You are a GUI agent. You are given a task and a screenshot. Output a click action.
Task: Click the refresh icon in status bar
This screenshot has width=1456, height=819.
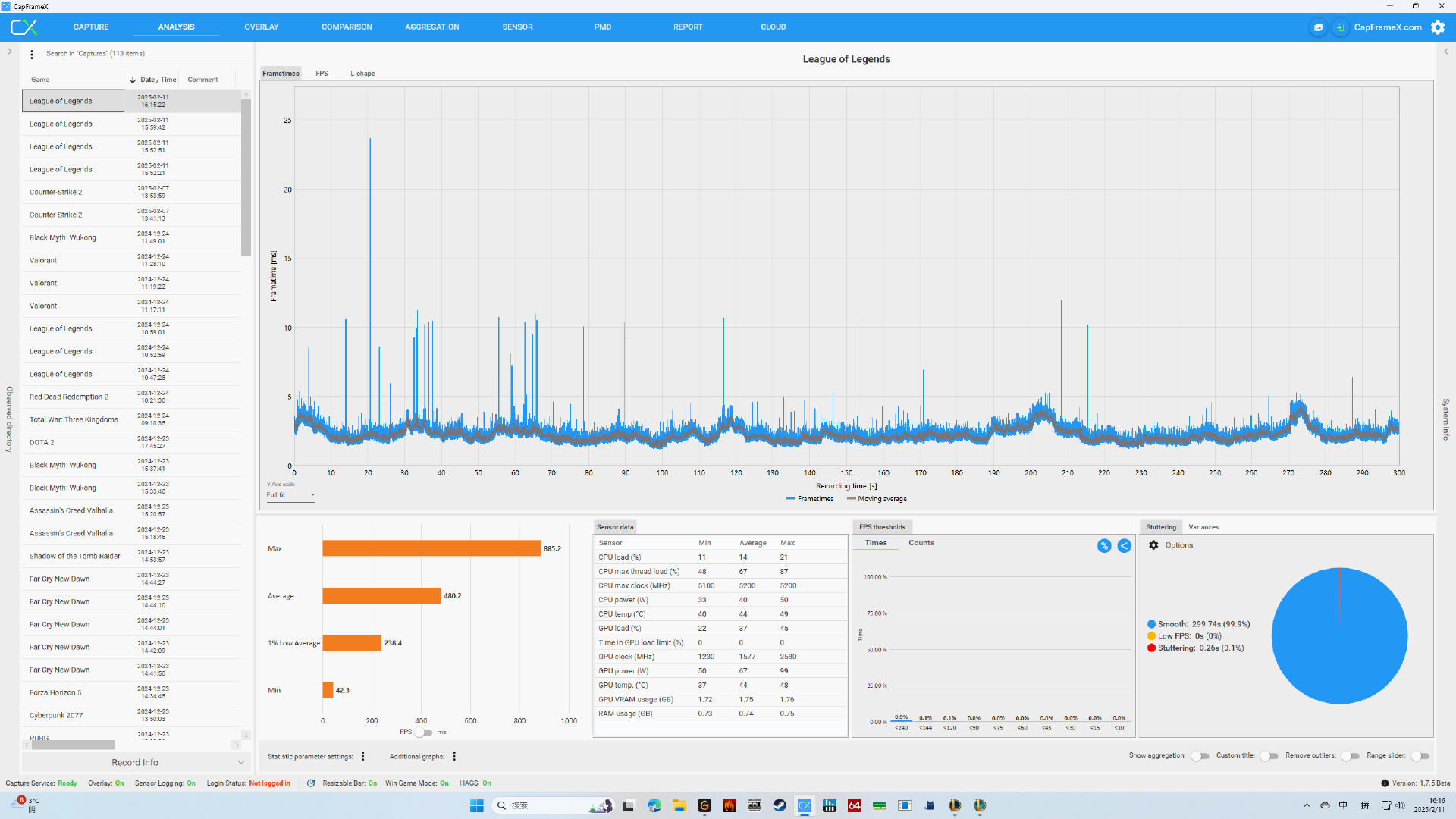[x=311, y=783]
